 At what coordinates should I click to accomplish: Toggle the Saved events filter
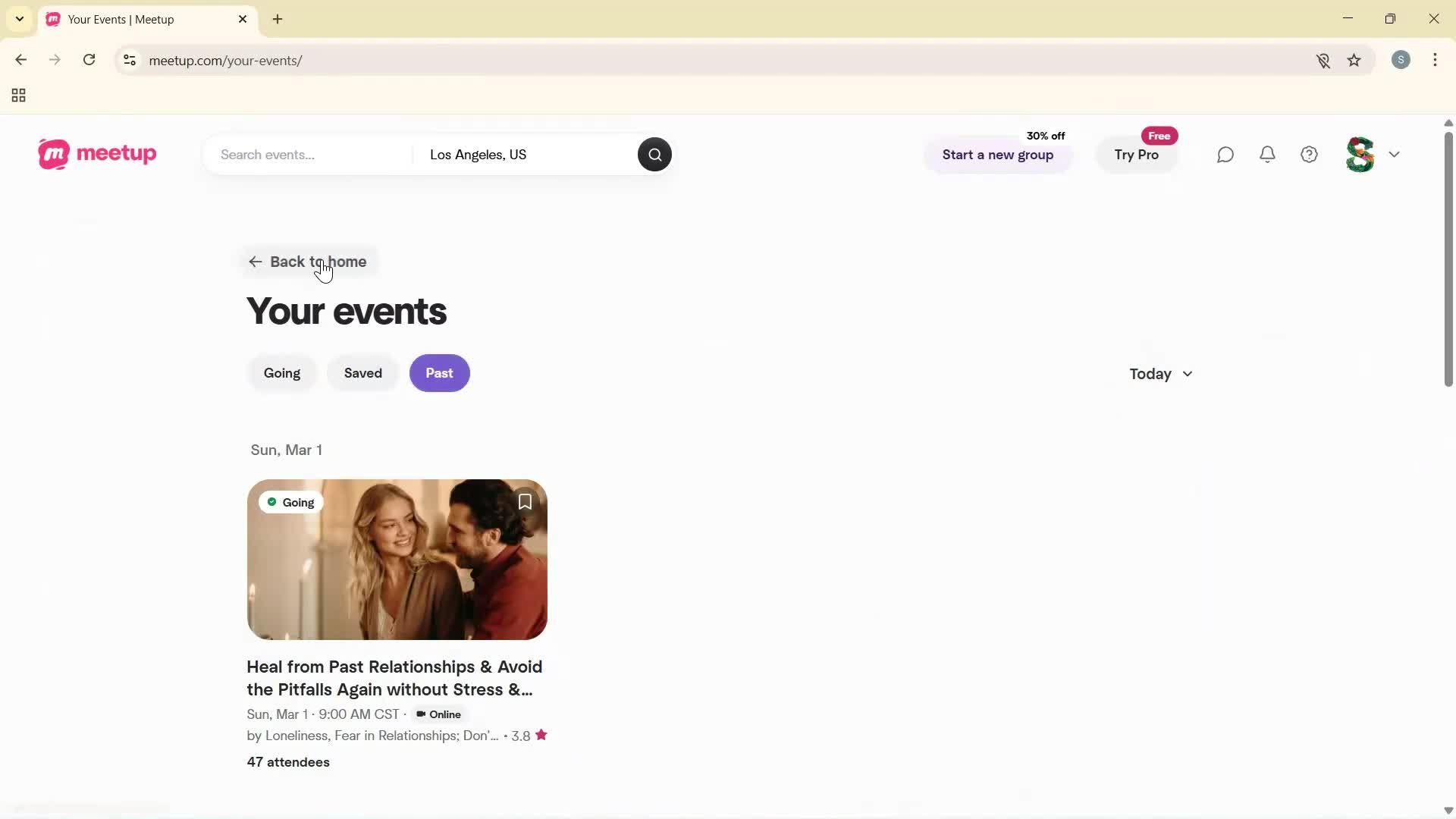click(362, 372)
